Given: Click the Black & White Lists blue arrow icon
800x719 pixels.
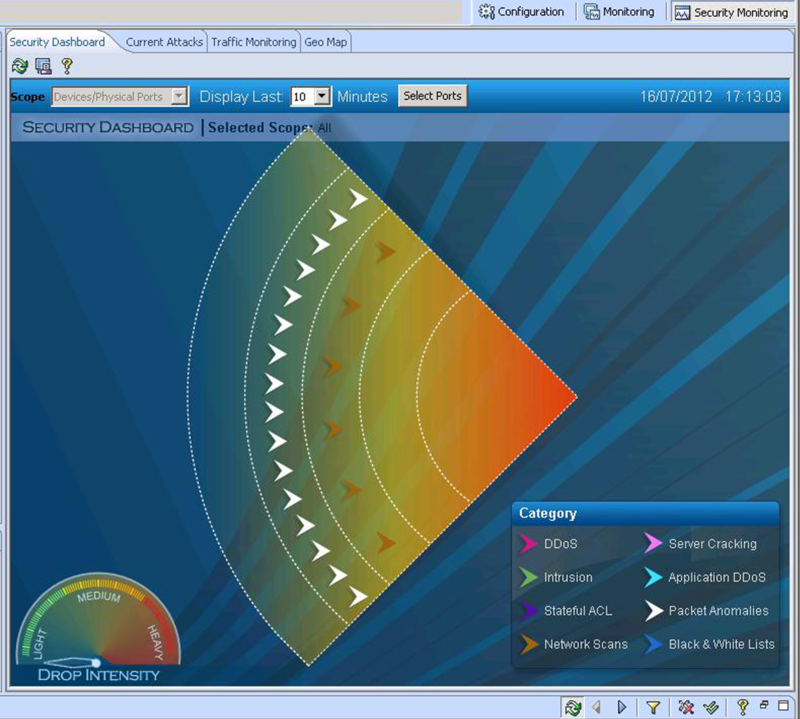Looking at the screenshot, I should (653, 644).
